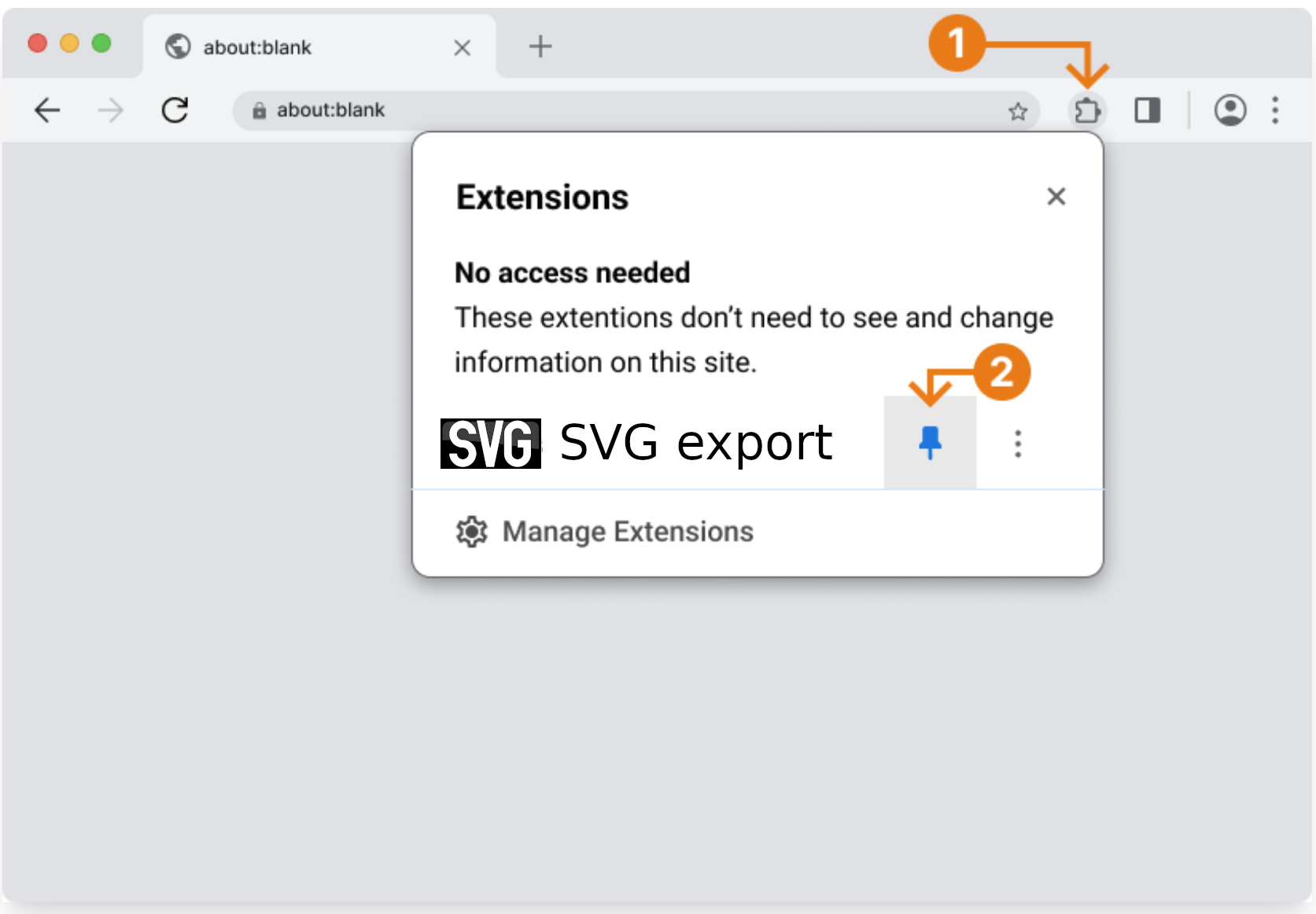Reload the current page
This screenshot has height=914, width=1316.
click(x=175, y=110)
